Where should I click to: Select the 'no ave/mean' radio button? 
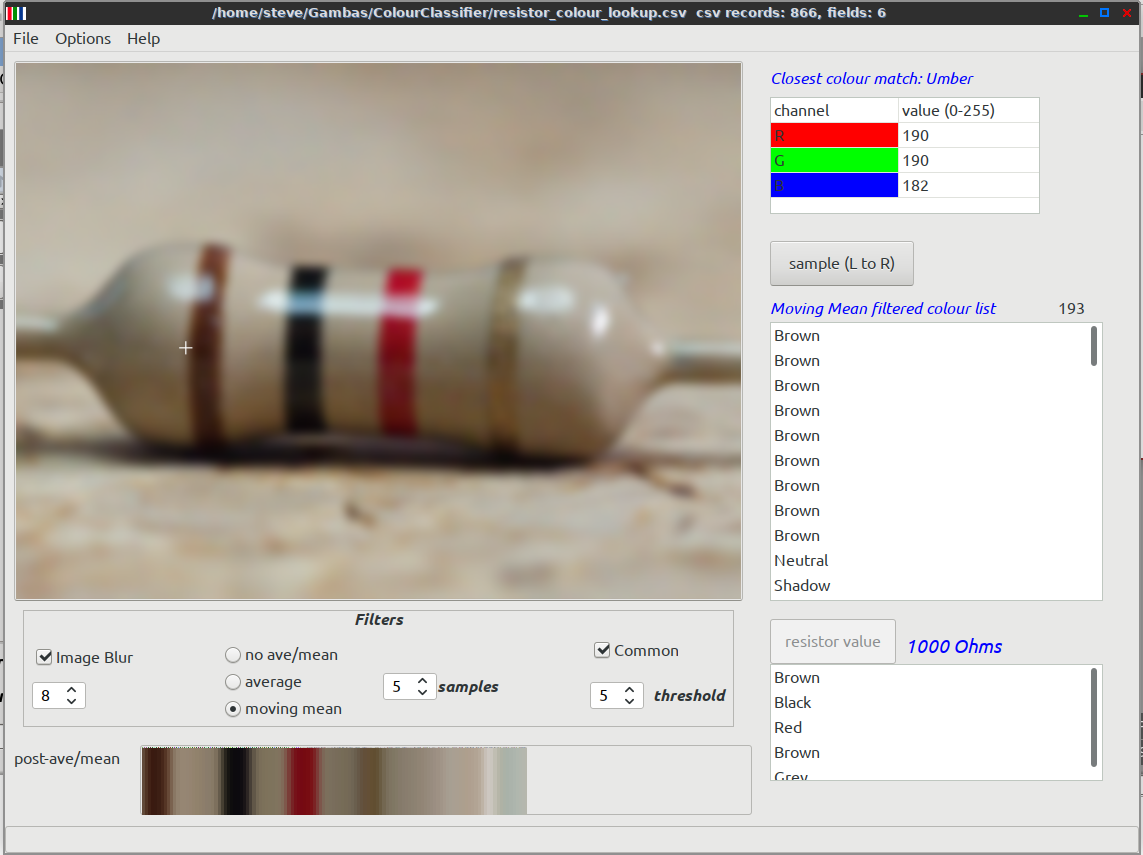(x=233, y=655)
